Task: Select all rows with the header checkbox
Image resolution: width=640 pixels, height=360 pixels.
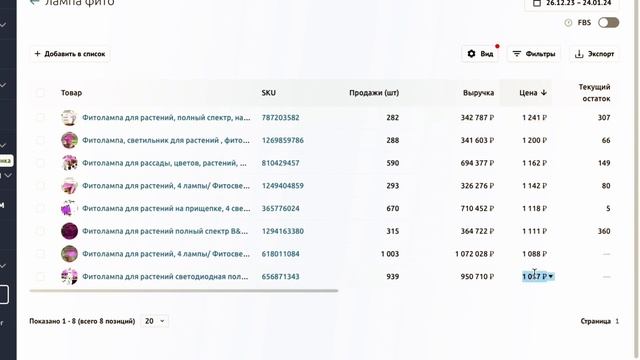Action: pyautogui.click(x=40, y=93)
